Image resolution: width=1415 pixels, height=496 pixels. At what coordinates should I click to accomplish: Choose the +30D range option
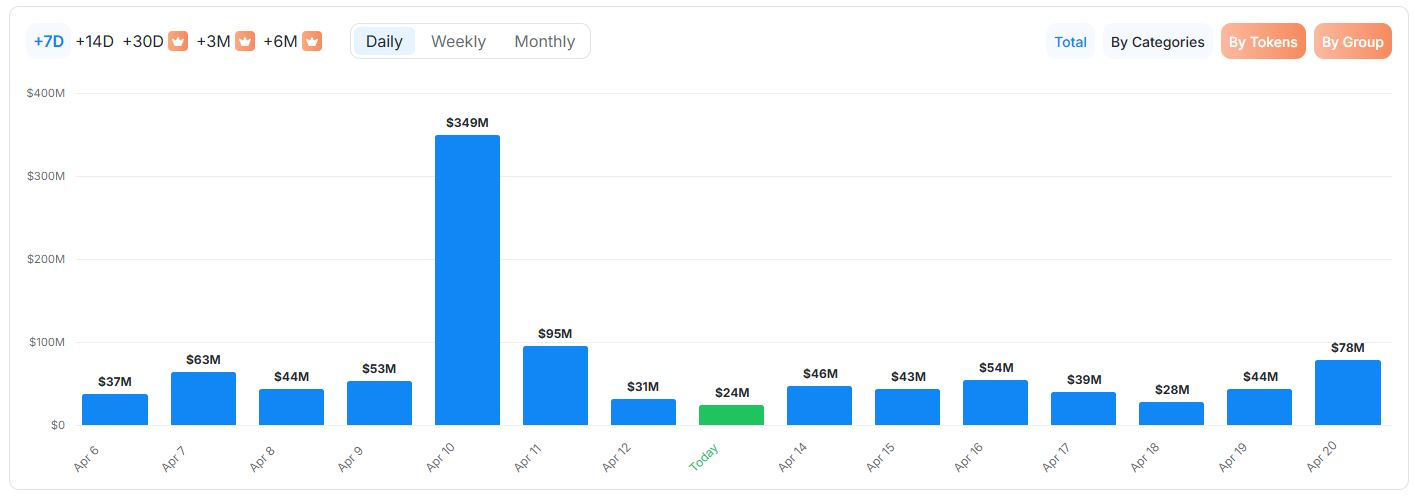click(x=143, y=42)
